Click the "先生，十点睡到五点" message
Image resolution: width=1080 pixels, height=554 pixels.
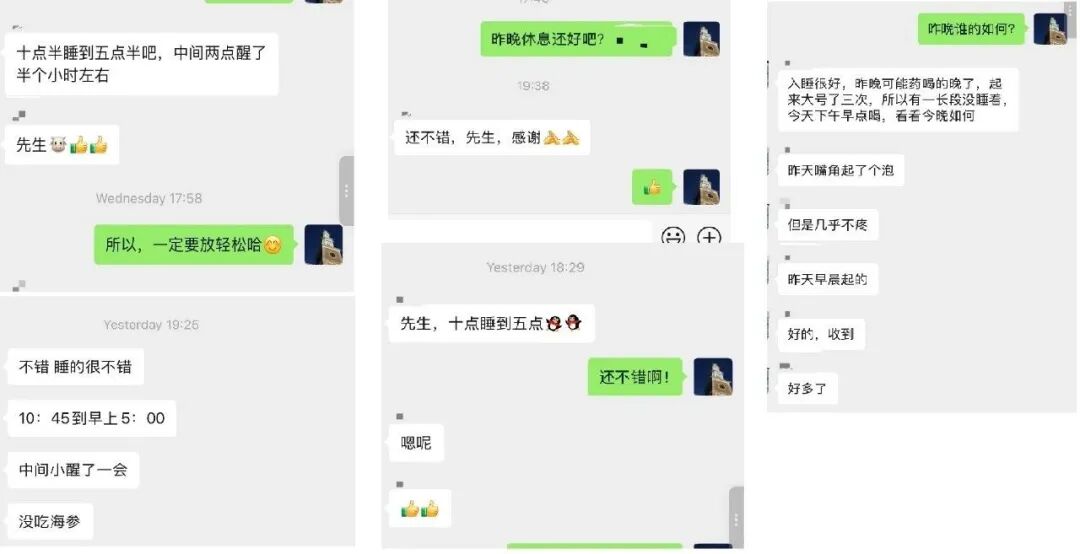(491, 323)
